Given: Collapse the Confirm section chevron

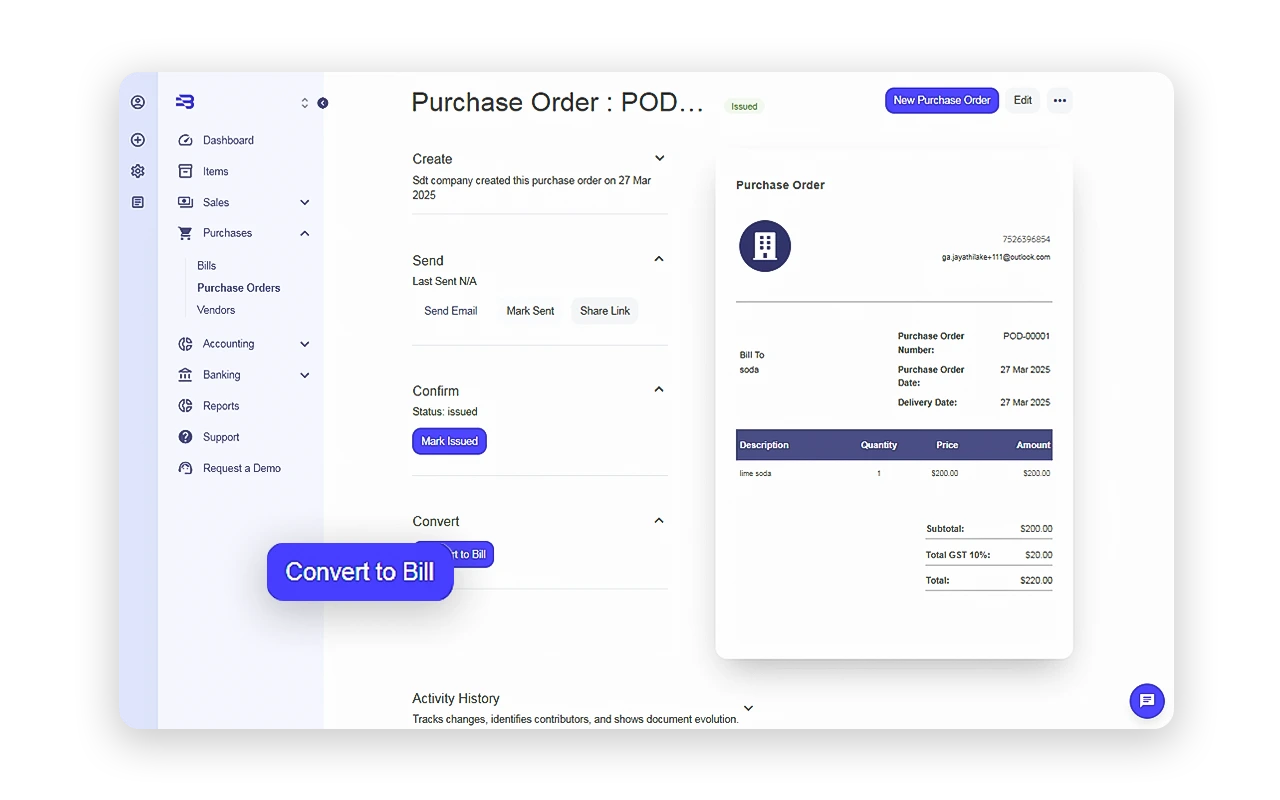Looking at the screenshot, I should click(659, 389).
